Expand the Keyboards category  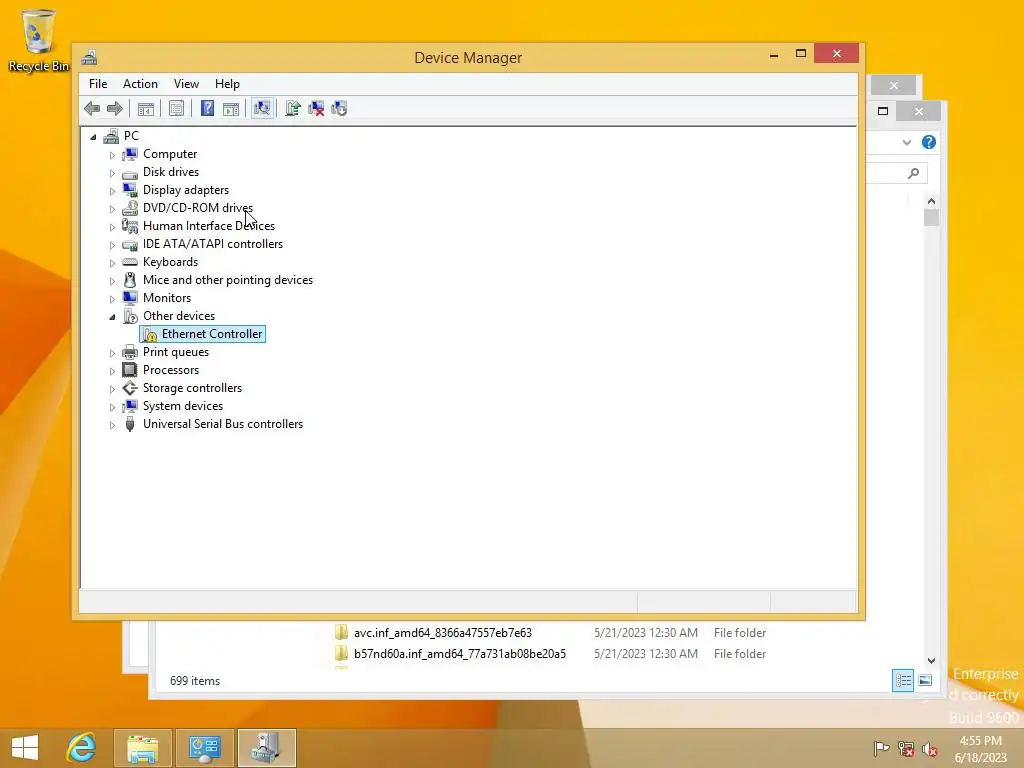tap(112, 263)
